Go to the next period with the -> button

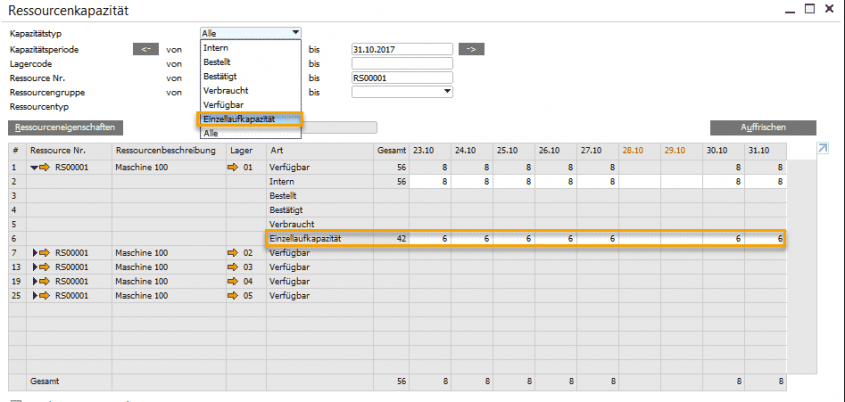point(472,49)
